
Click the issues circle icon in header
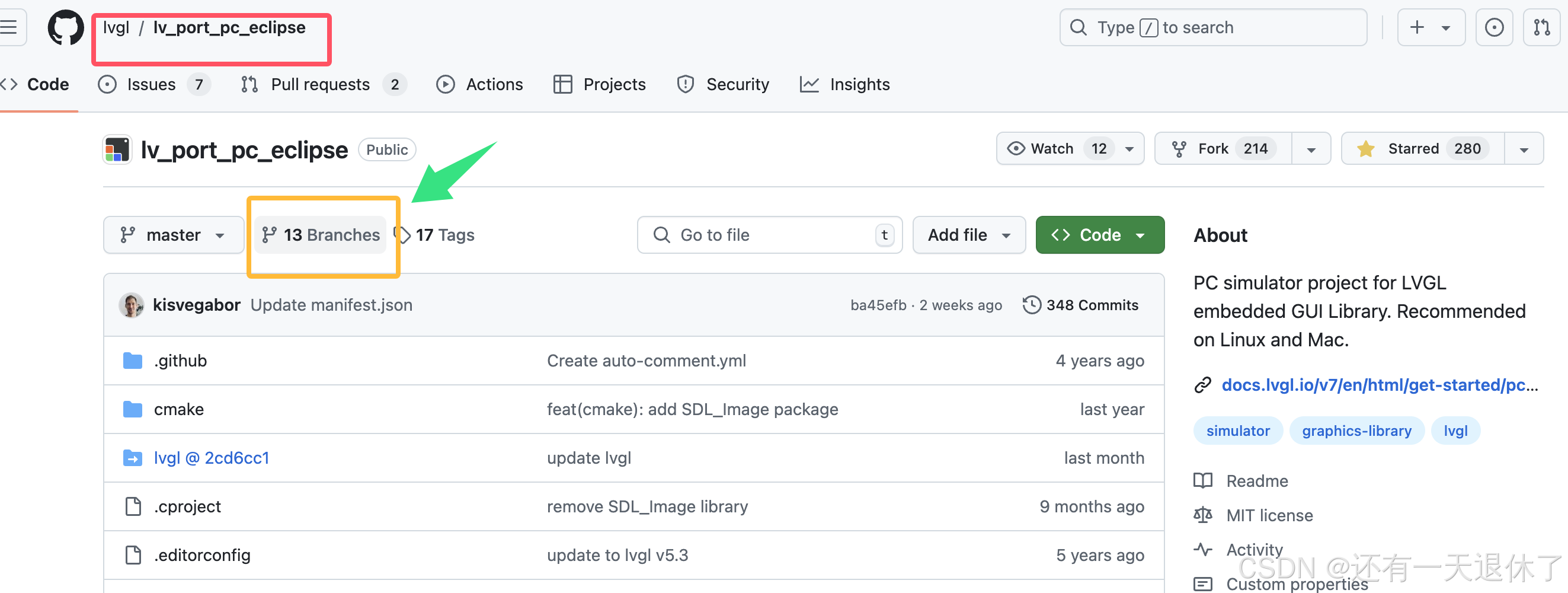[1494, 27]
